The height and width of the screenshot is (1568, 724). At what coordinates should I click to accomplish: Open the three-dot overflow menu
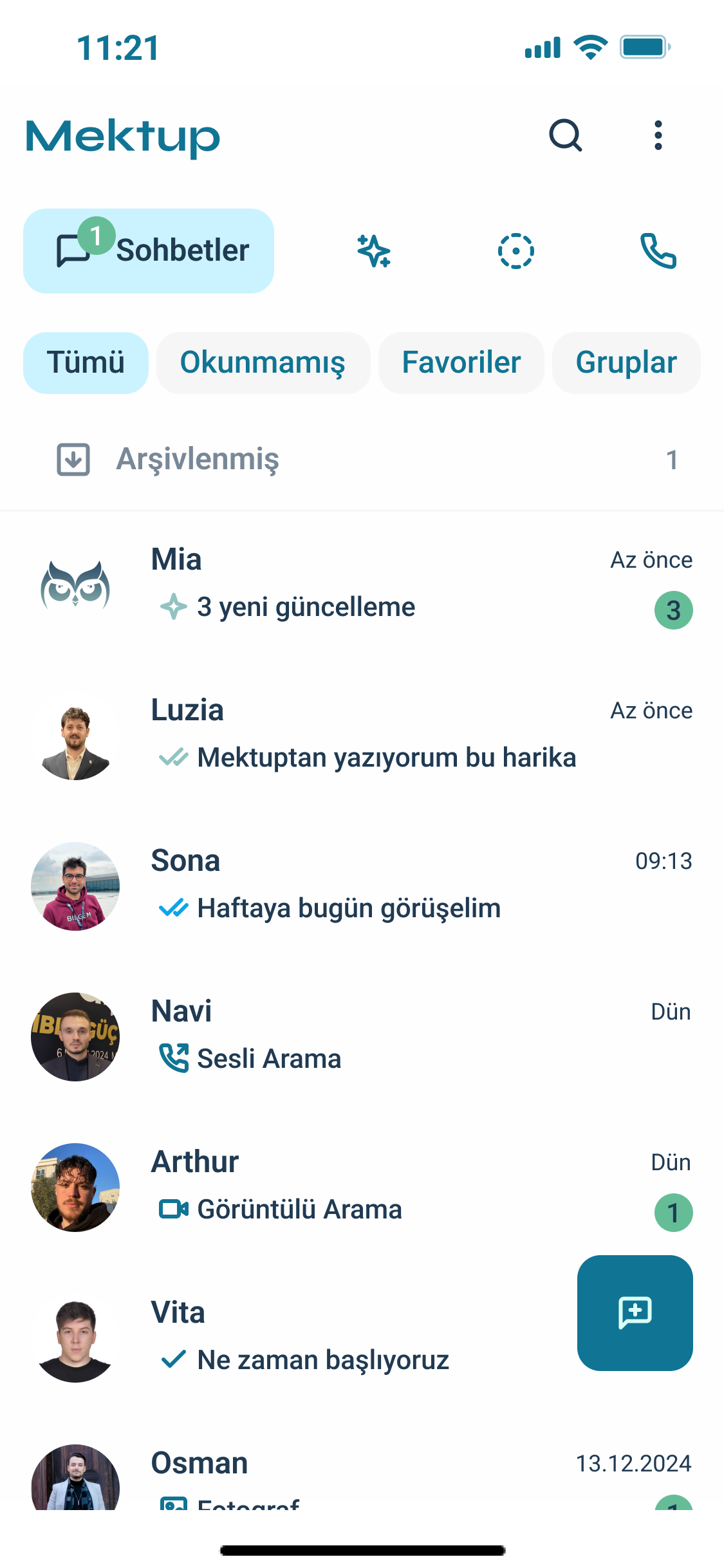[x=658, y=136]
